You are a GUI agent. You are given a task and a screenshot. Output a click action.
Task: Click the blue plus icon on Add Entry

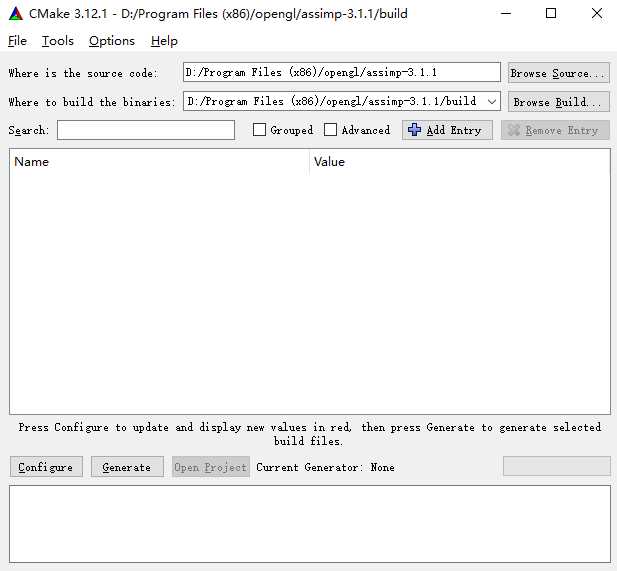click(x=414, y=129)
